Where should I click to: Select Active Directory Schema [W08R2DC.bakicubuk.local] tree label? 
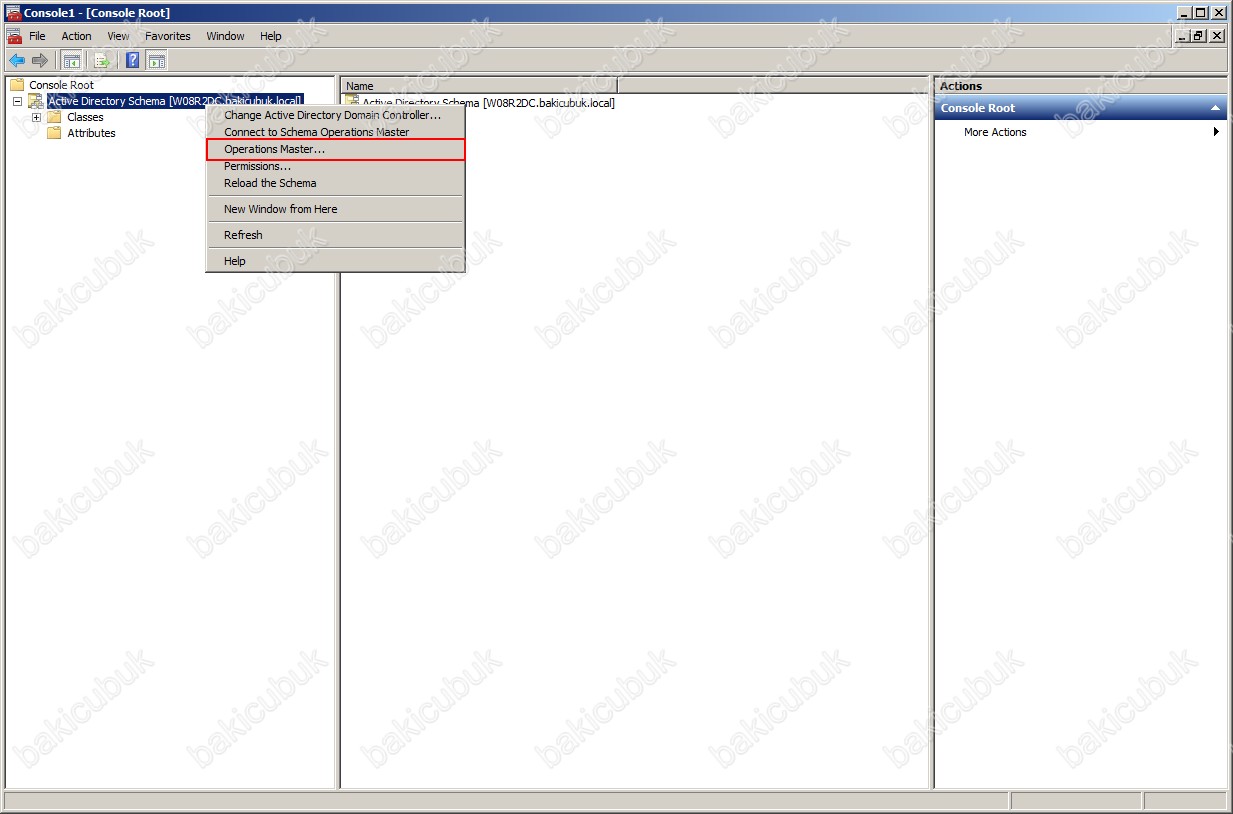[175, 101]
